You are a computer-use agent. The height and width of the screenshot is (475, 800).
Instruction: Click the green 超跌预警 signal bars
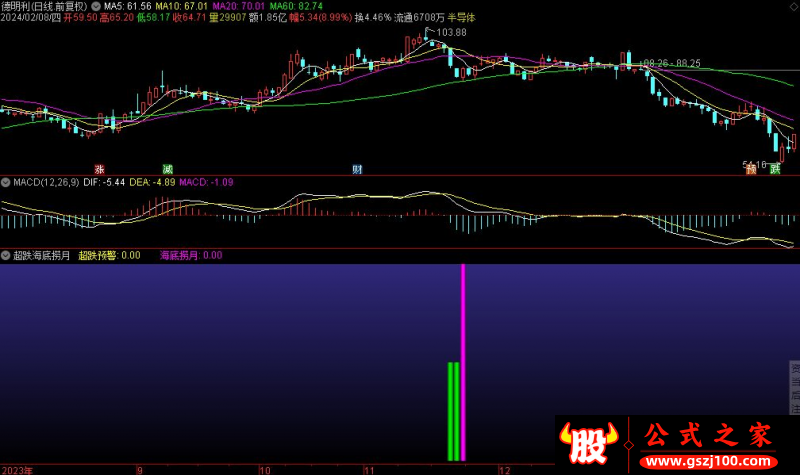coord(453,410)
